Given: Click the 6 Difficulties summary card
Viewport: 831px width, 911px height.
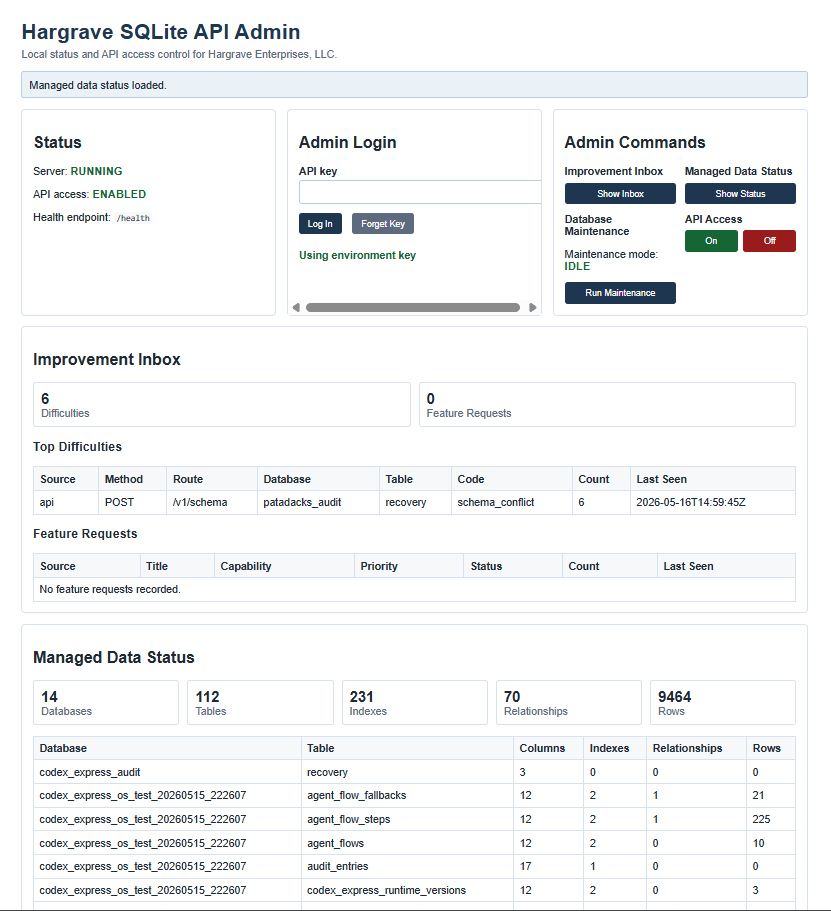Looking at the screenshot, I should [x=222, y=404].
